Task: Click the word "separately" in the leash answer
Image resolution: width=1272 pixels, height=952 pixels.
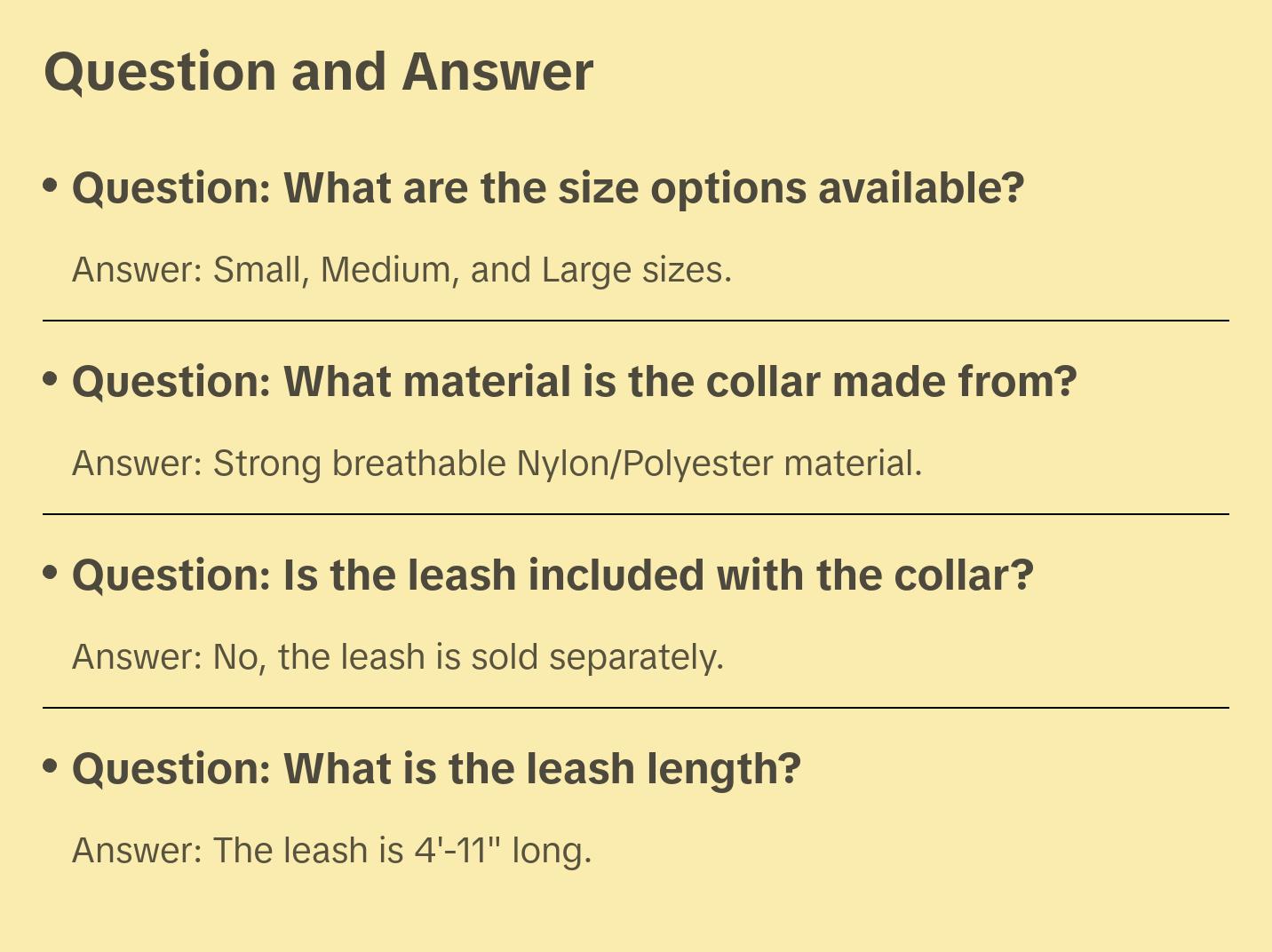Action: (636, 658)
